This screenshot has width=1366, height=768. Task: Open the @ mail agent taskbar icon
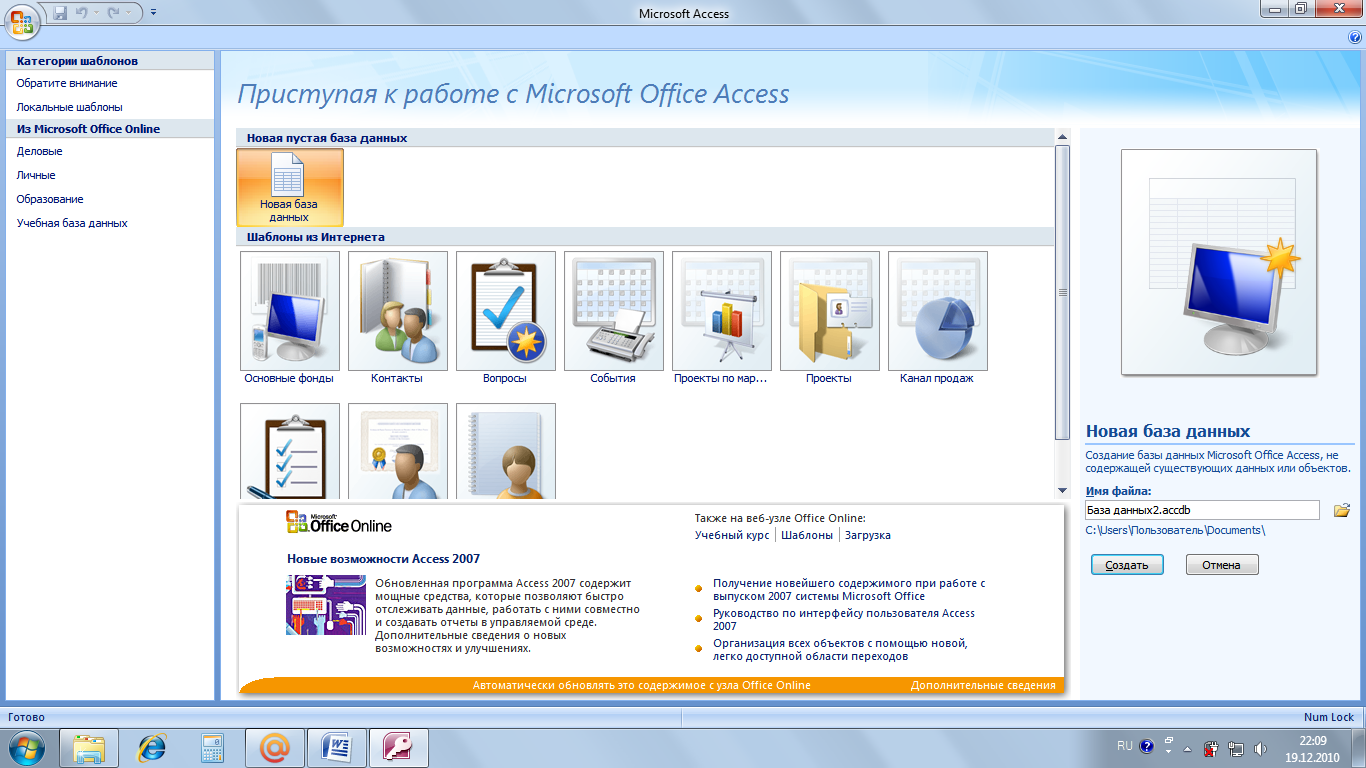coord(274,748)
